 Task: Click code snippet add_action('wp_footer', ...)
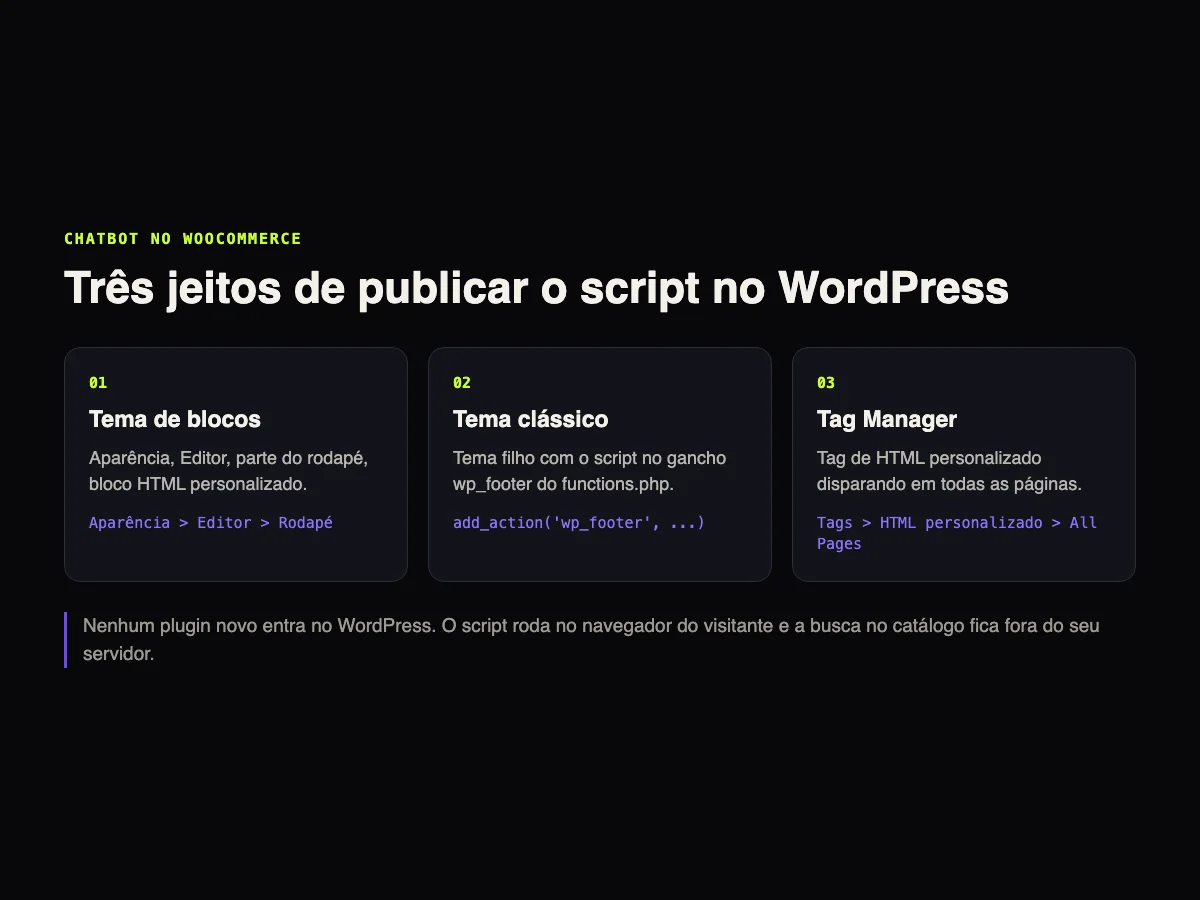click(x=579, y=523)
